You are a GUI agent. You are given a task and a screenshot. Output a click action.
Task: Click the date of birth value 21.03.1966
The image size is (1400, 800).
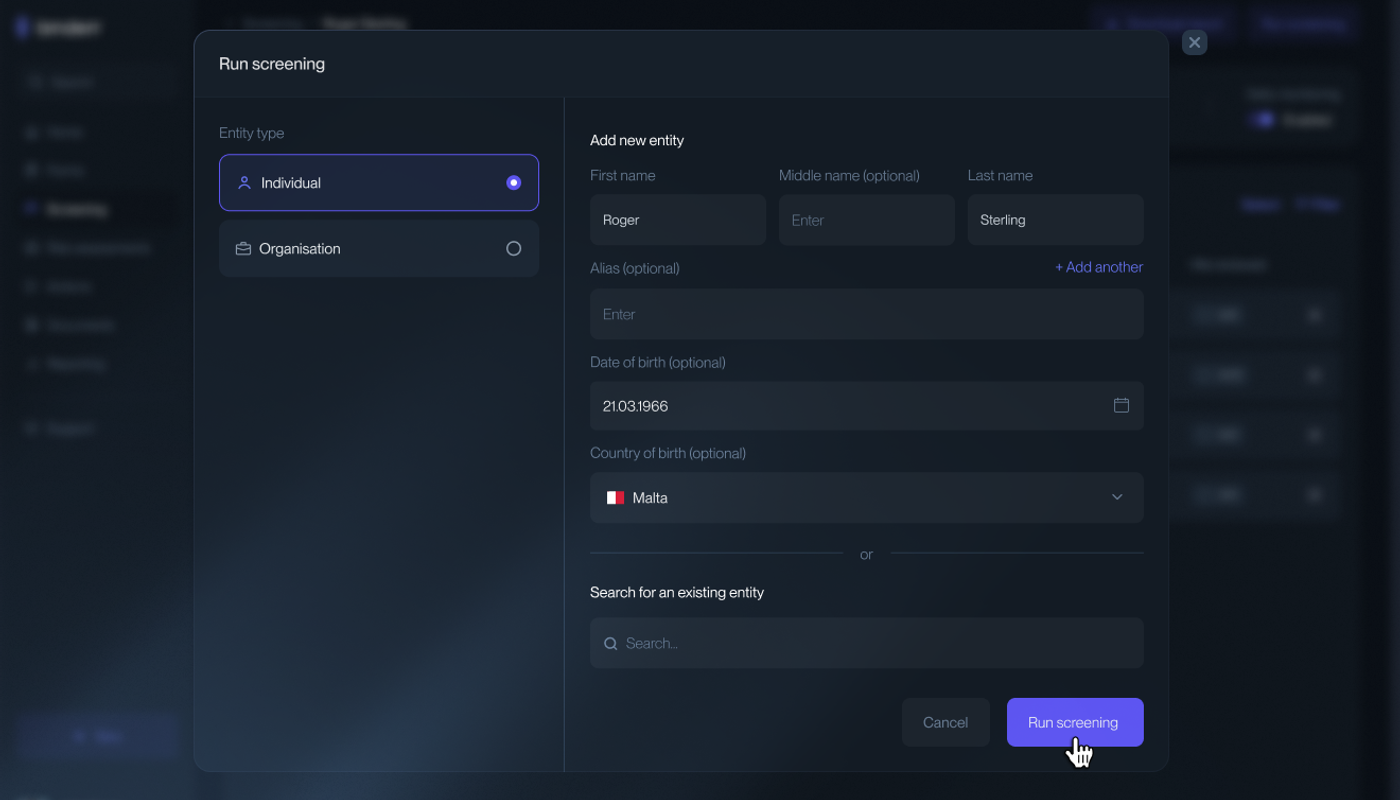[635, 406]
